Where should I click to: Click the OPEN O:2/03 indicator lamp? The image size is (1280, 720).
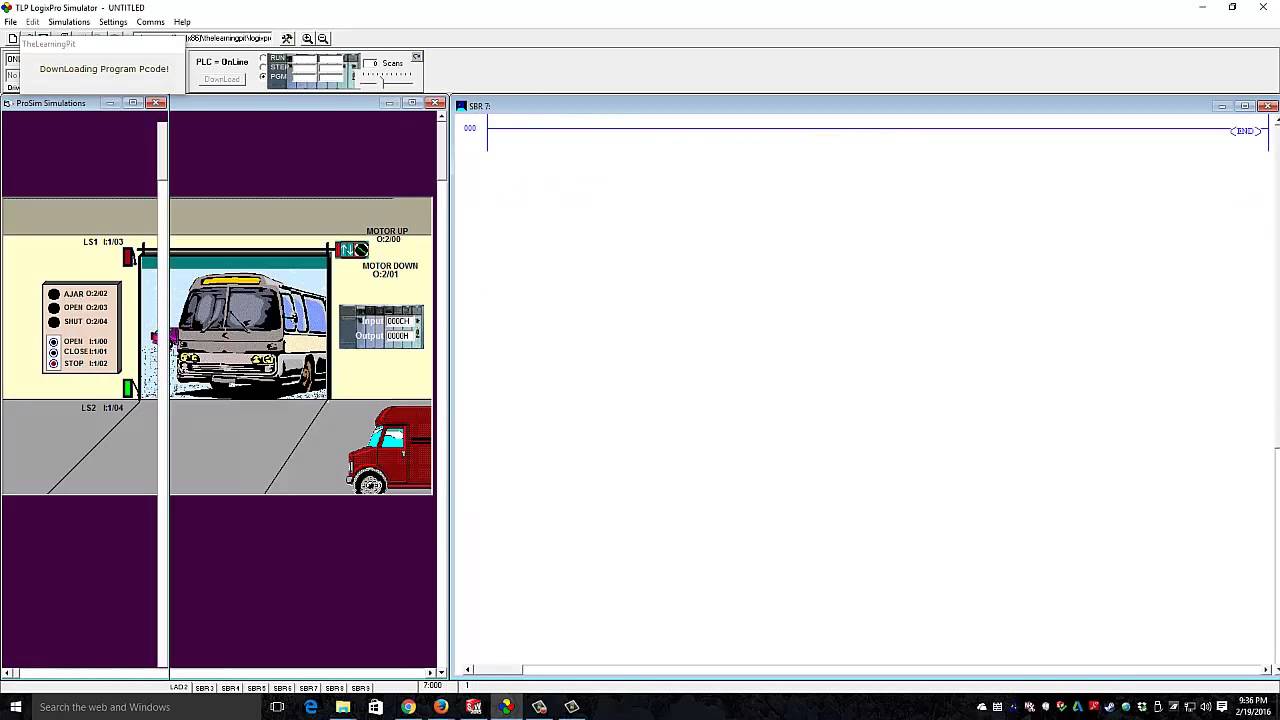tap(54, 308)
